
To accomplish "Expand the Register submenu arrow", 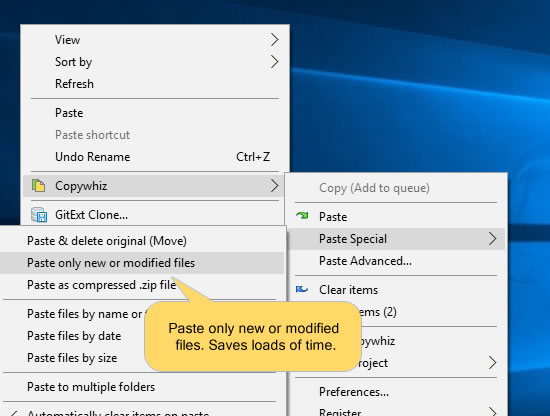I will [x=492, y=411].
